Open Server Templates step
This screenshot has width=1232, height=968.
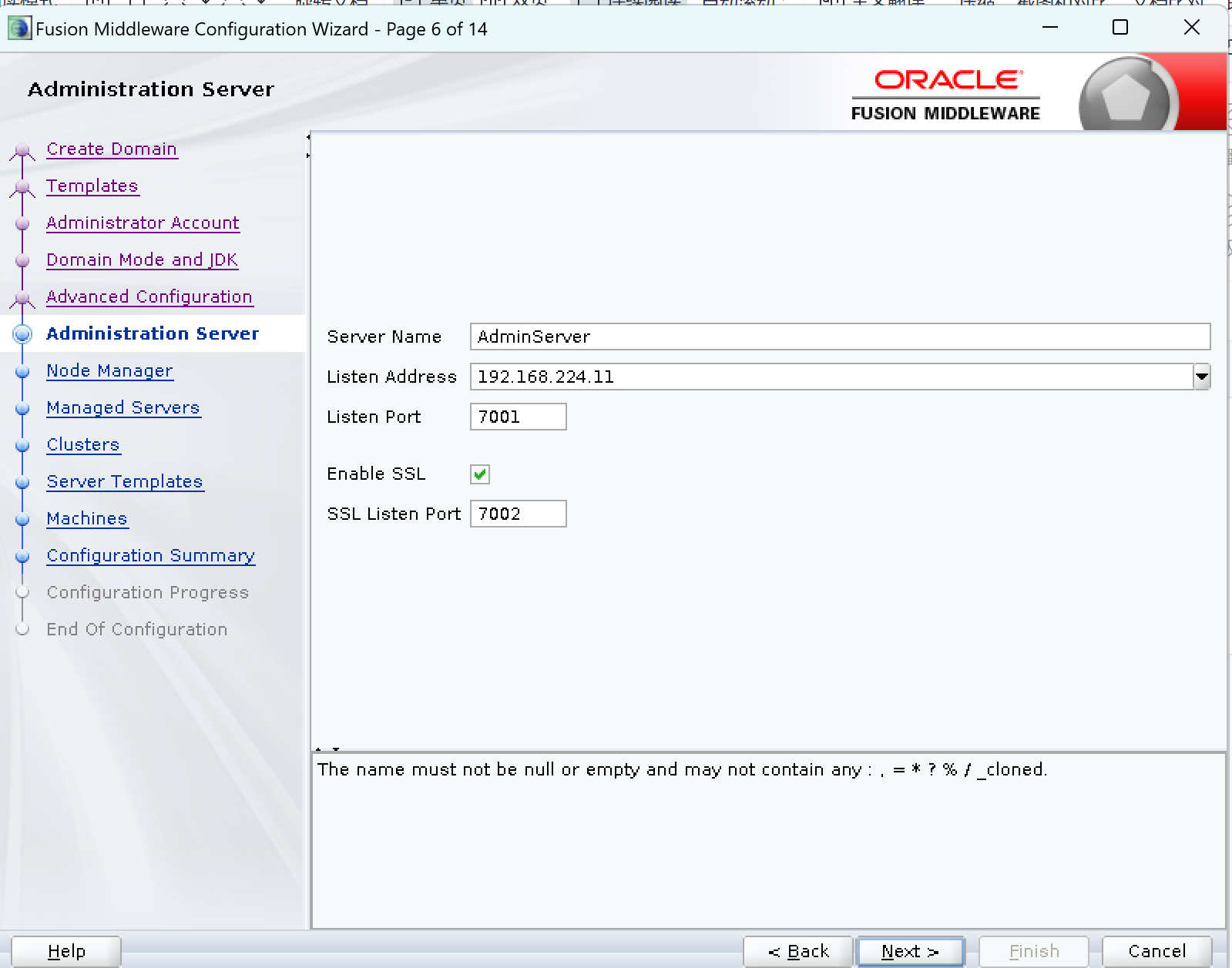point(125,481)
